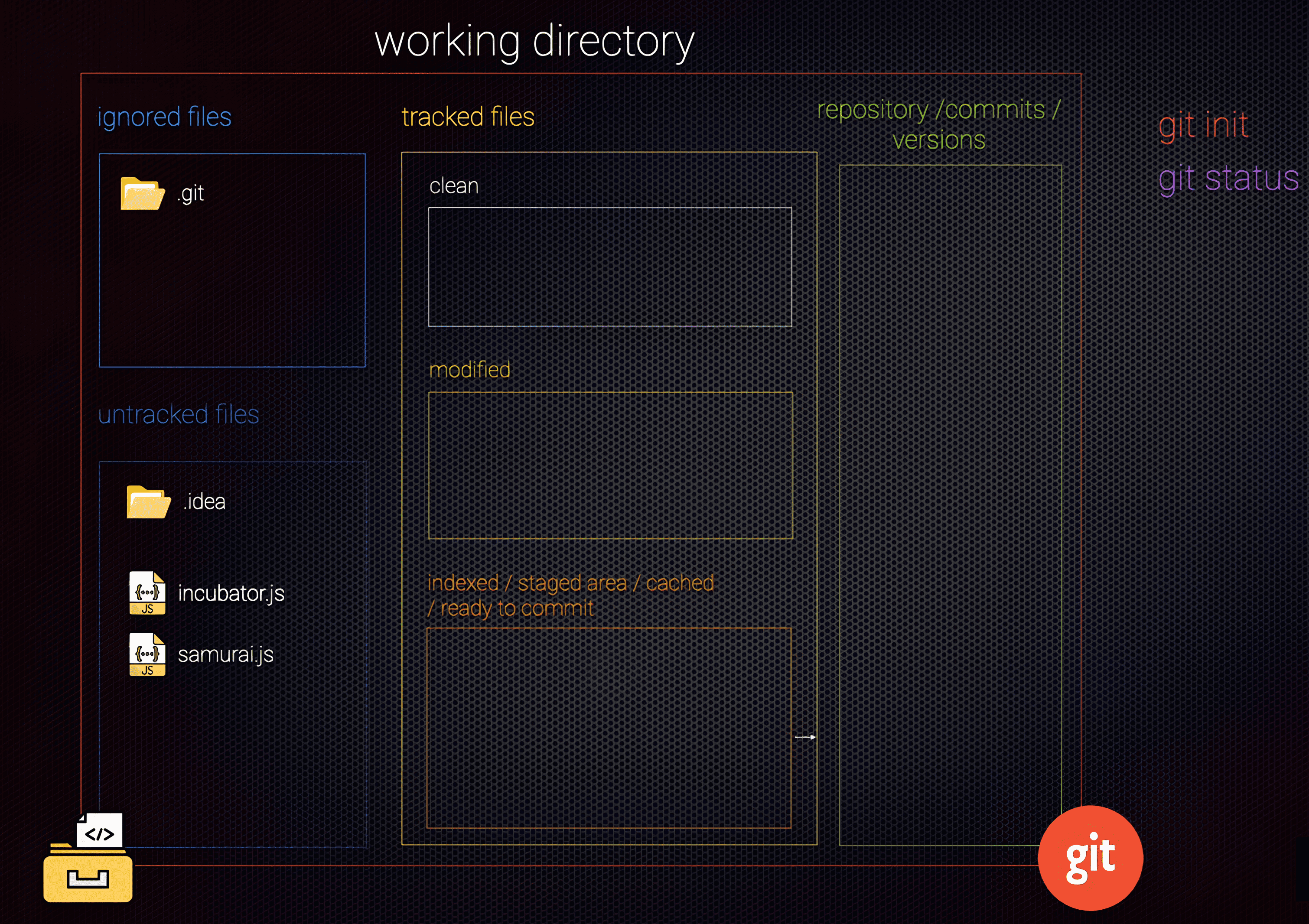
Task: Click inside the staged area box
Action: point(609,728)
